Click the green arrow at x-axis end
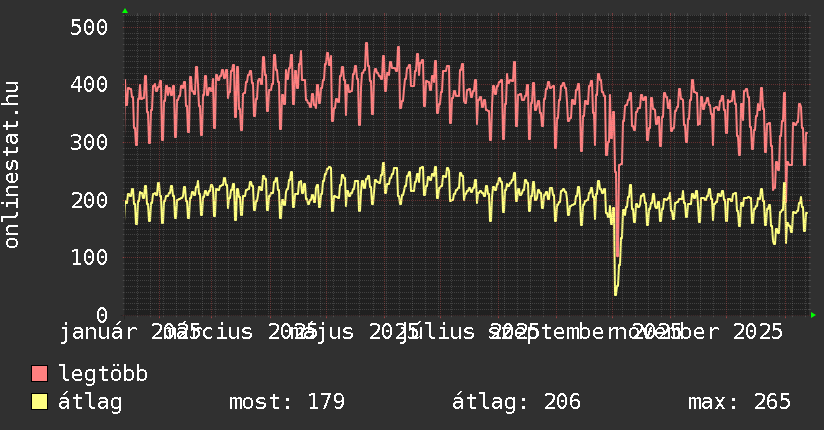824x430 pixels. [813, 315]
